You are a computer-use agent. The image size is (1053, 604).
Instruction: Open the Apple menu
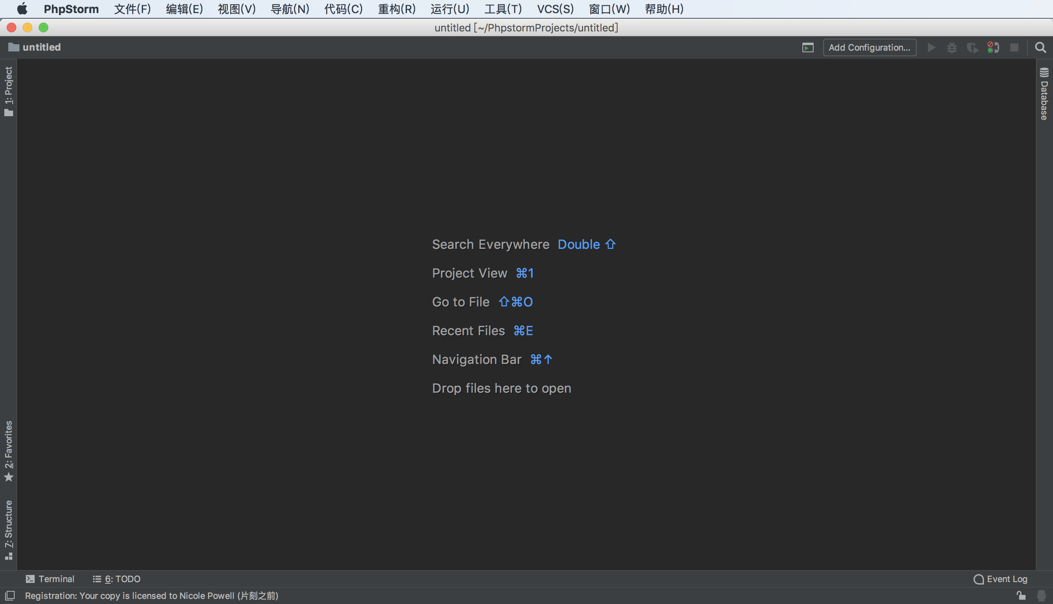click(21, 9)
